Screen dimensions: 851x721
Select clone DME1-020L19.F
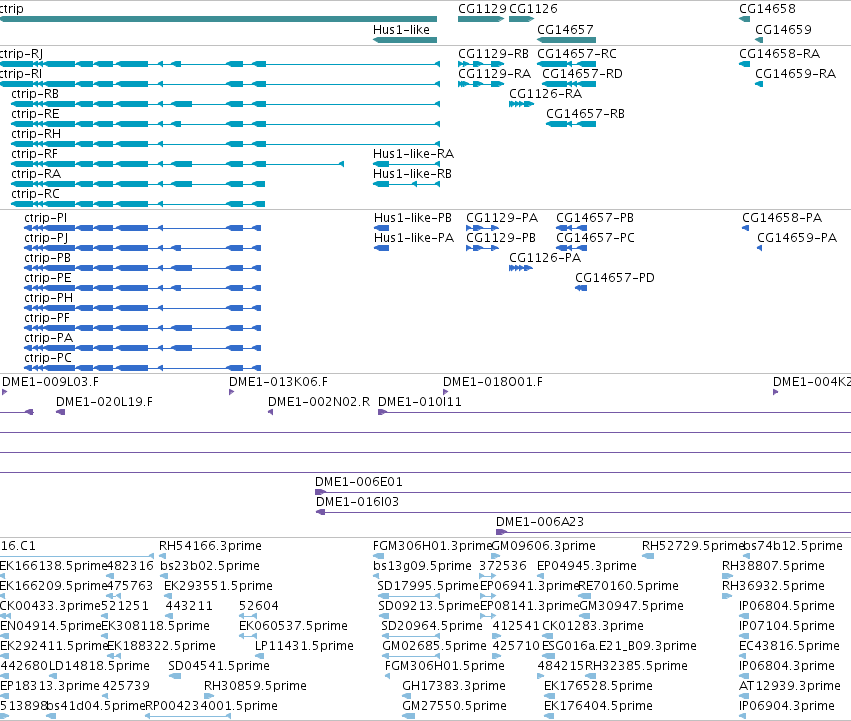(61, 412)
